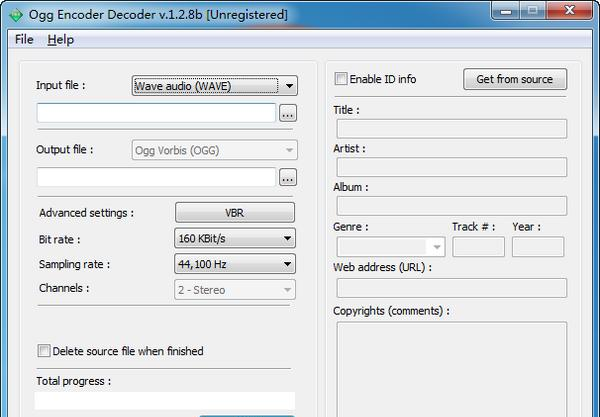Browse for the input file using the ... button
The height and width of the screenshot is (417, 600).
point(288,113)
